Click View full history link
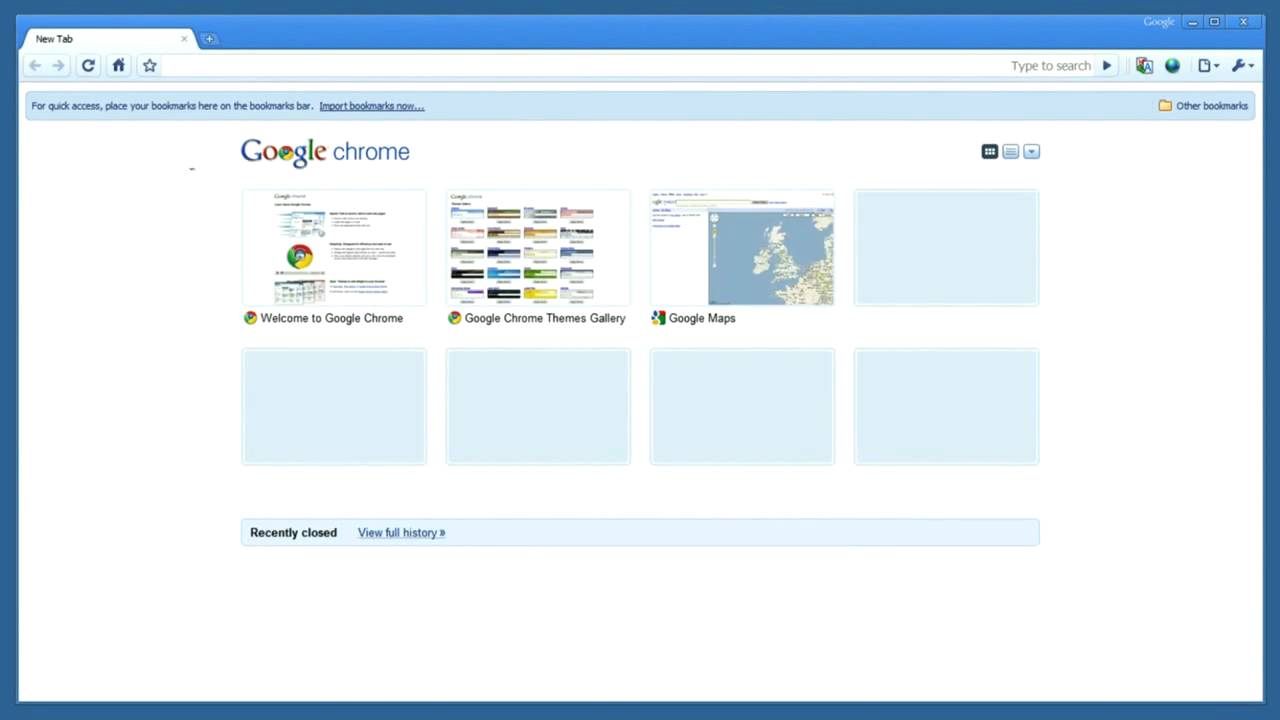The image size is (1280, 720). click(401, 533)
